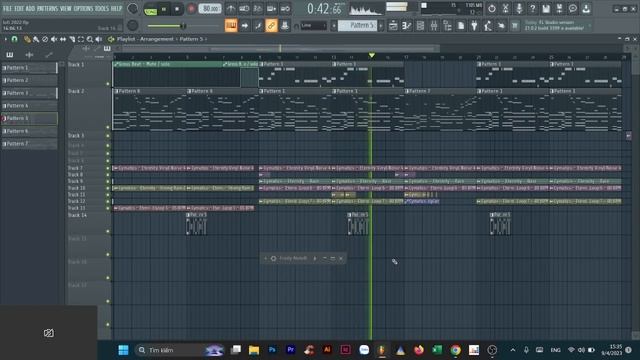Click the chat bubble icon
This screenshot has width=640, height=360.
tap(573, 9)
